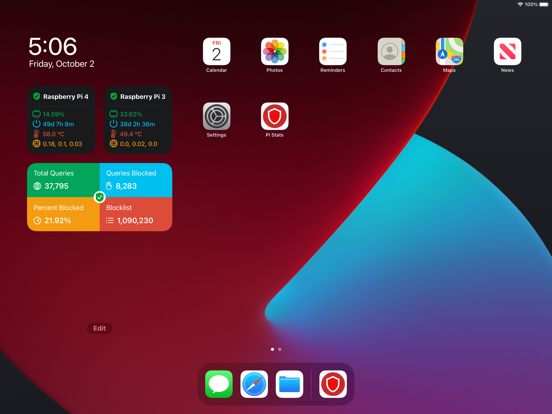This screenshot has width=552, height=414.
Task: Tap the Total Queries tile
Action: coord(63,180)
